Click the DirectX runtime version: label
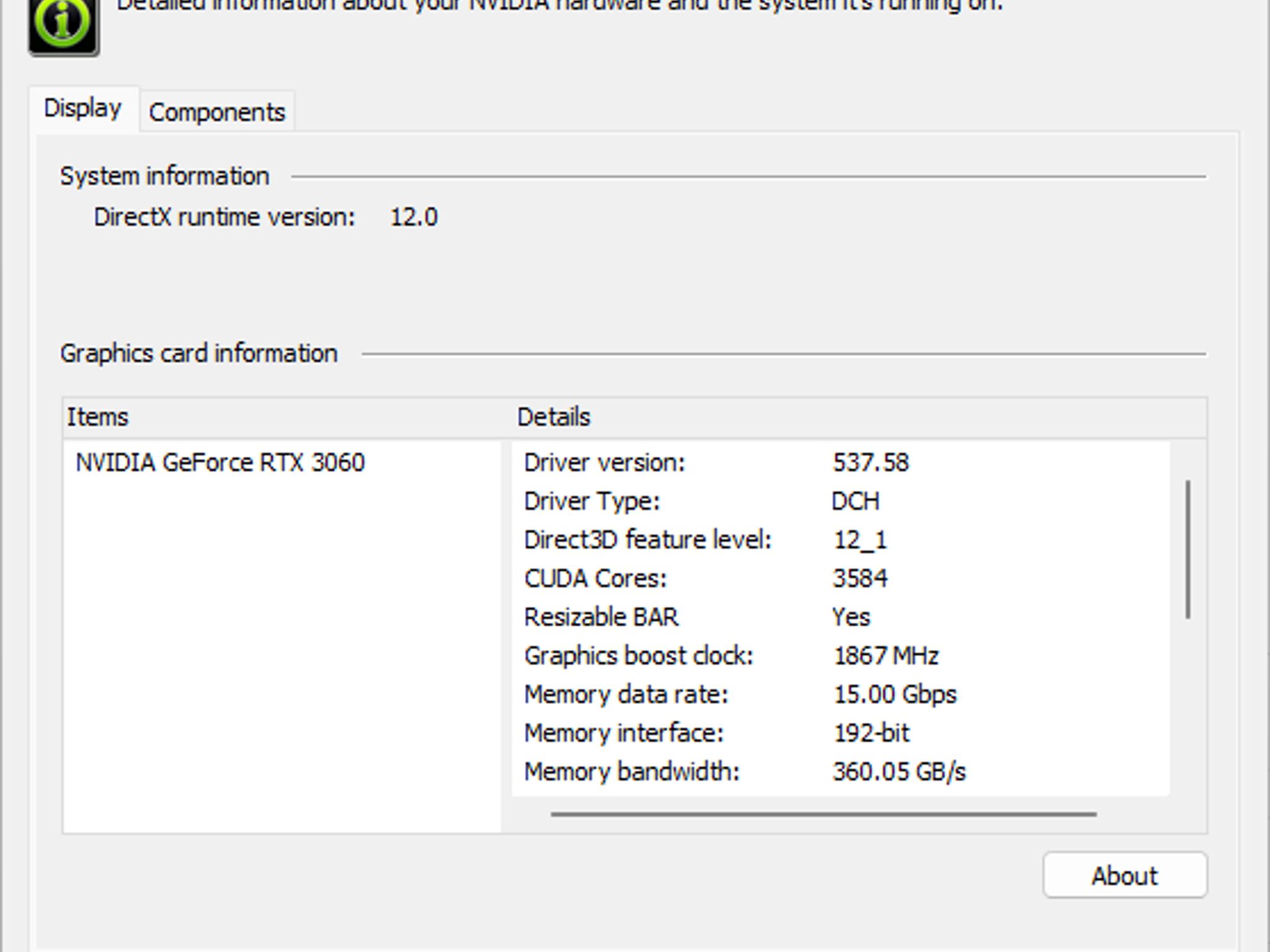Screen dimensions: 1270x952 tap(224, 218)
